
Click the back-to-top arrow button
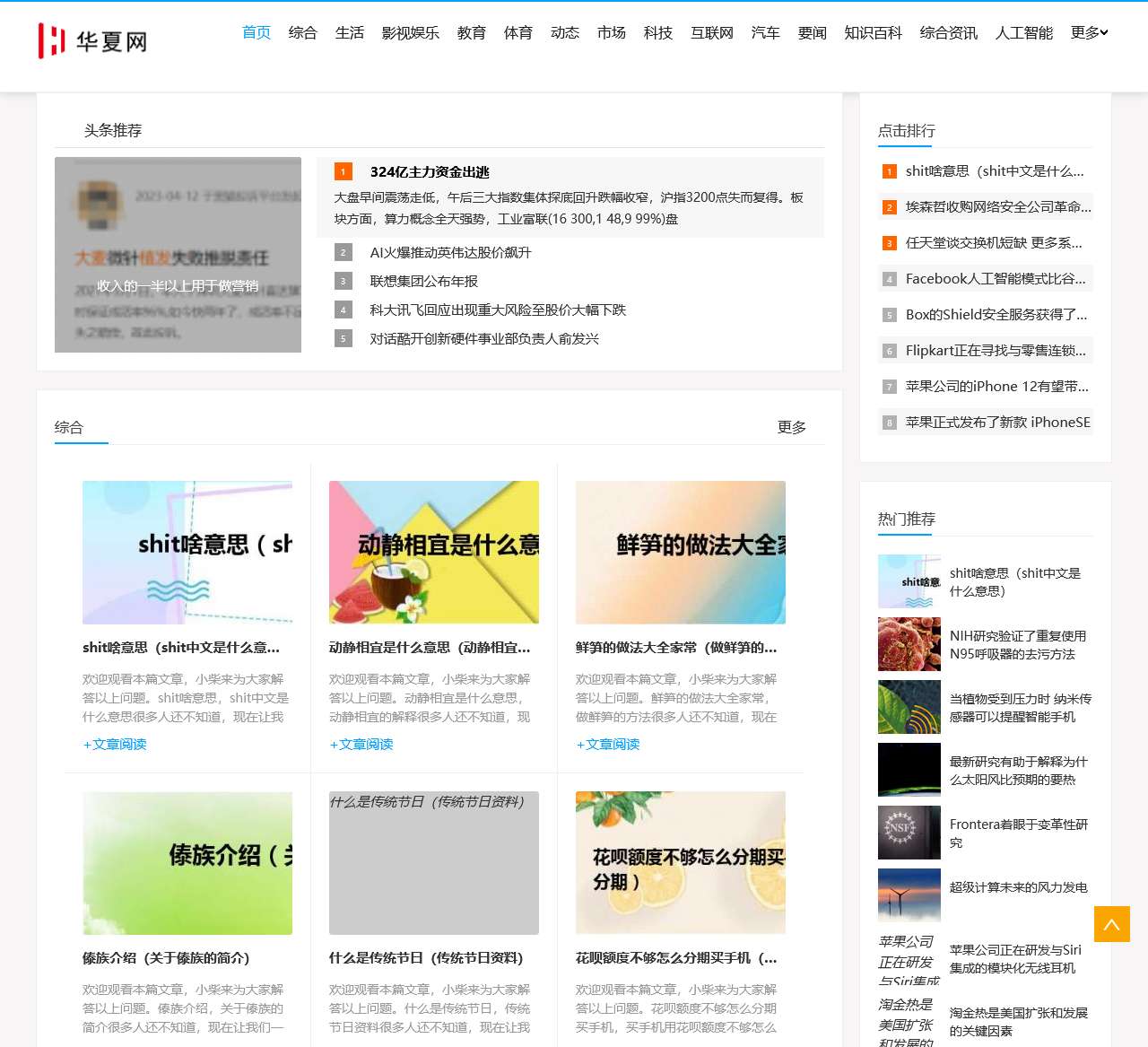(x=1112, y=924)
